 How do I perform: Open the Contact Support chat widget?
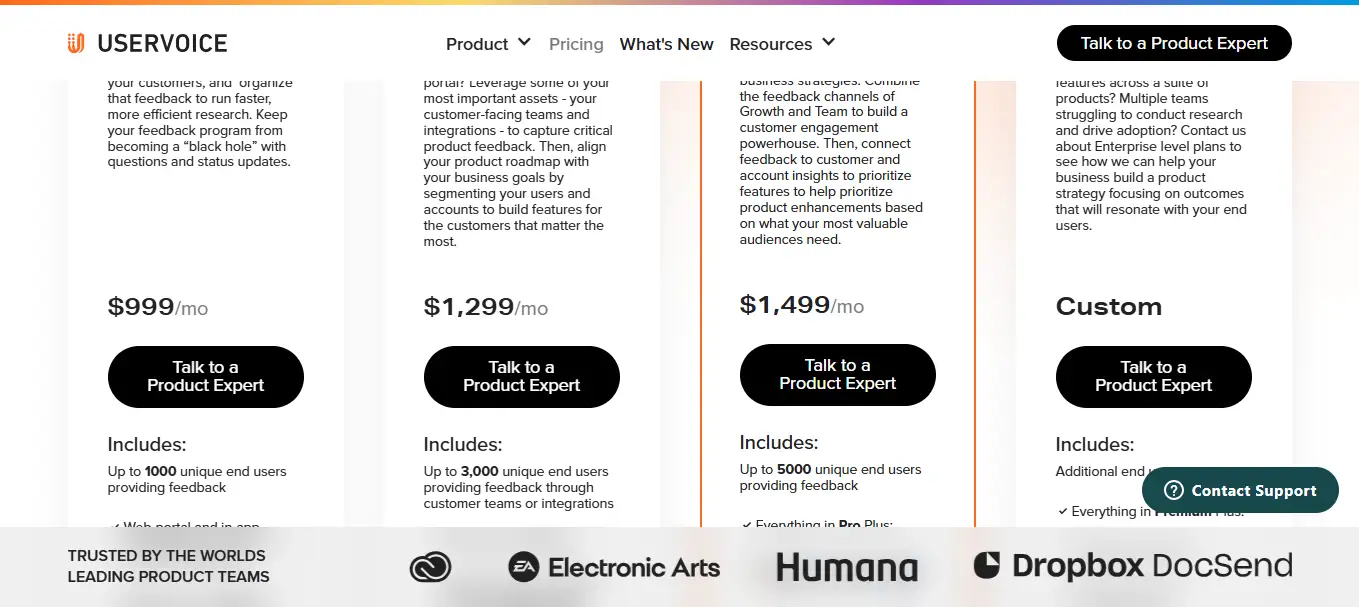click(1252, 490)
